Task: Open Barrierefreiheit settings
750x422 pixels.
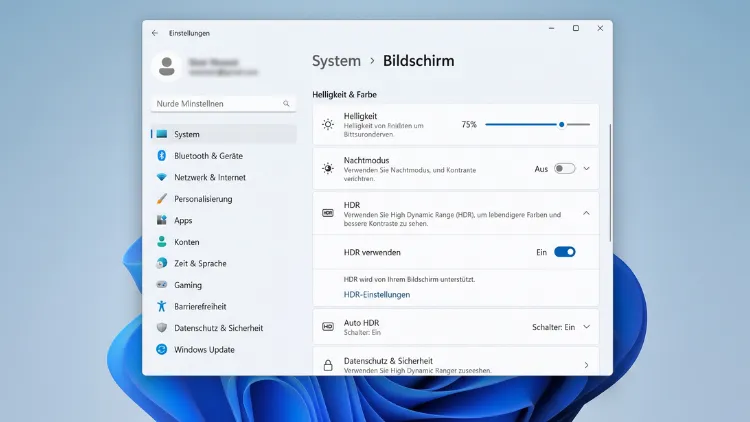Action: 224,306
